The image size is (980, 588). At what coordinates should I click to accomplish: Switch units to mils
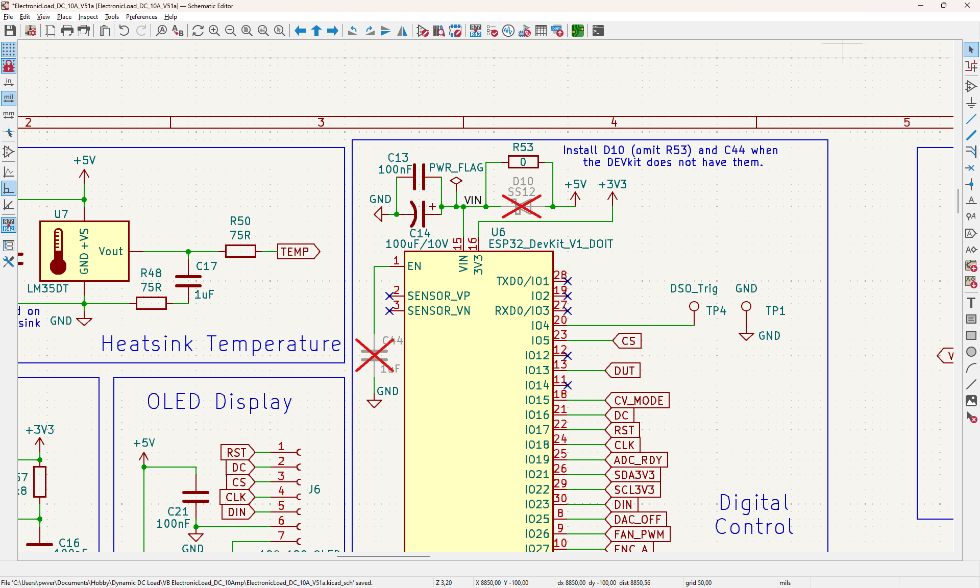[x=9, y=98]
